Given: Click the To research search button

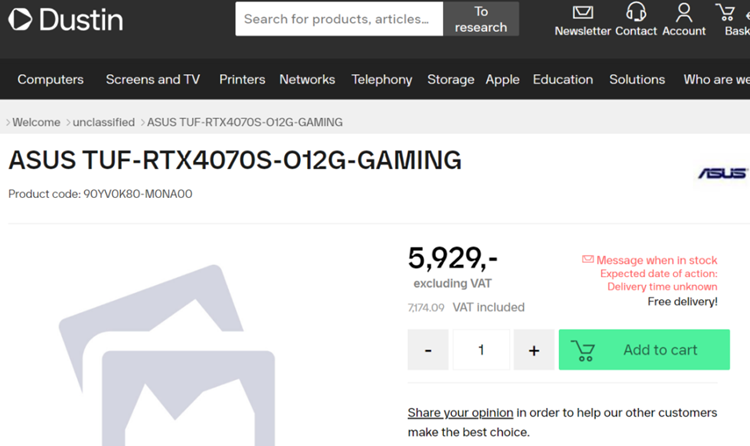Looking at the screenshot, I should tap(481, 19).
